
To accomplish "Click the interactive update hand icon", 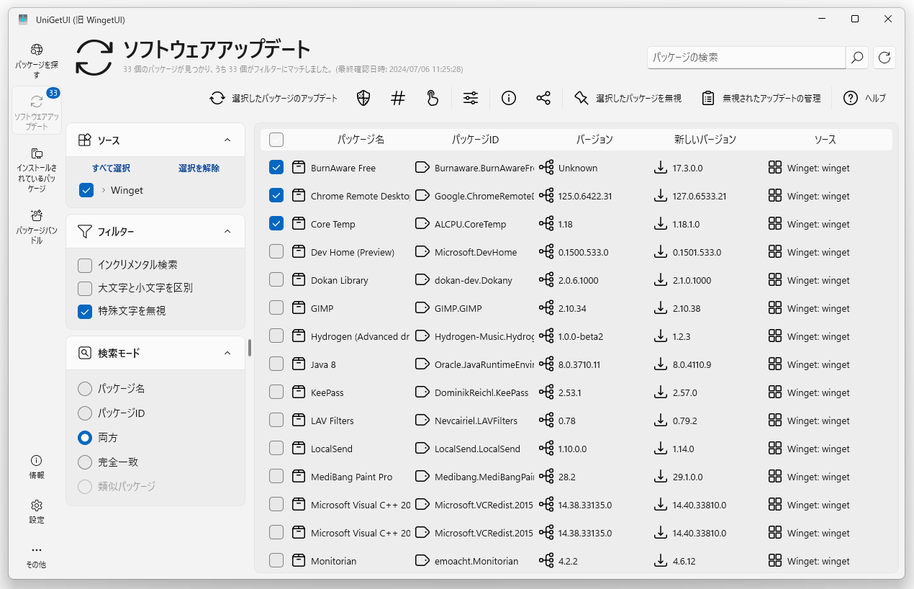I will [x=432, y=98].
